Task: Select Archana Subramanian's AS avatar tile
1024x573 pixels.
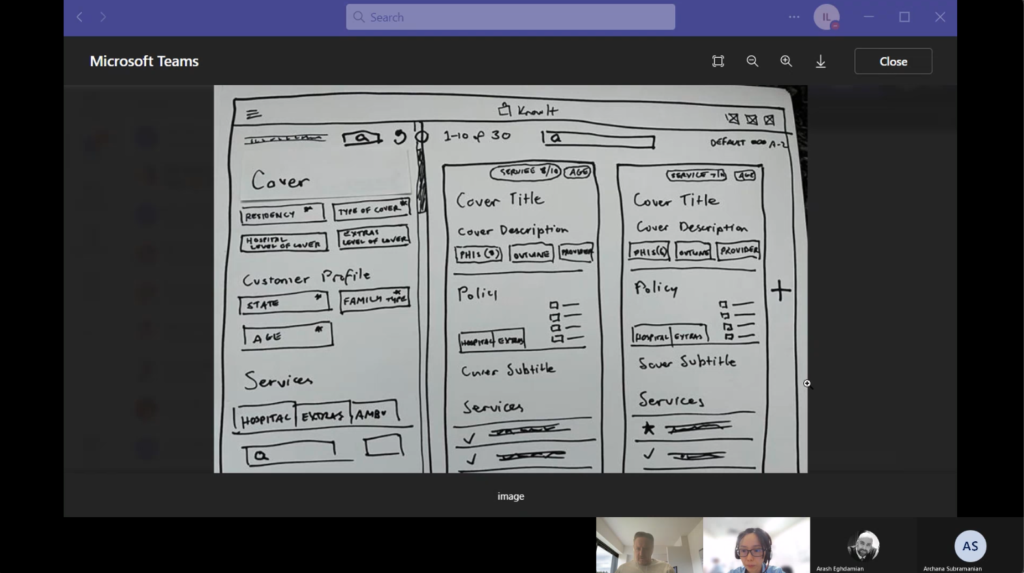Action: tap(970, 545)
